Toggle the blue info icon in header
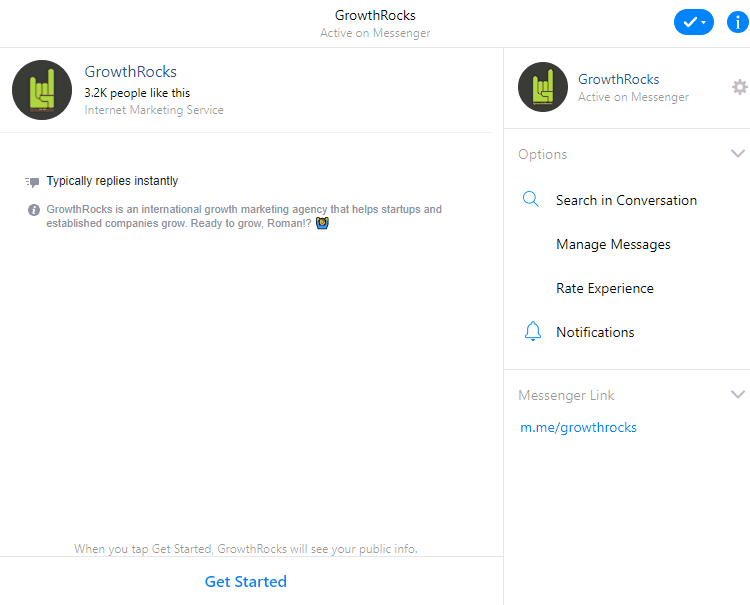The image size is (750, 605). pyautogui.click(x=738, y=22)
